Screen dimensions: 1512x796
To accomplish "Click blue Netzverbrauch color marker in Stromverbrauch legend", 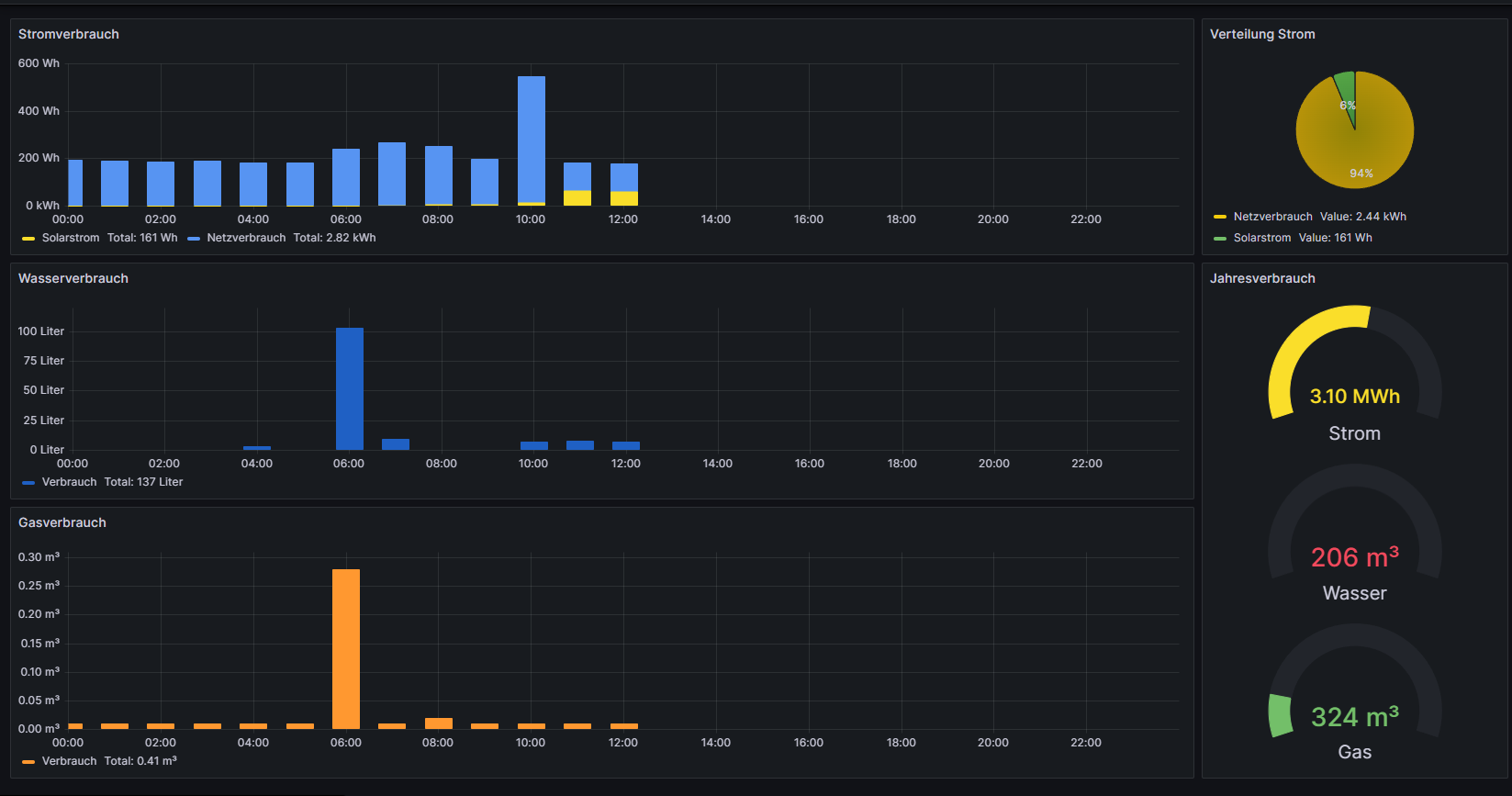I will point(194,239).
